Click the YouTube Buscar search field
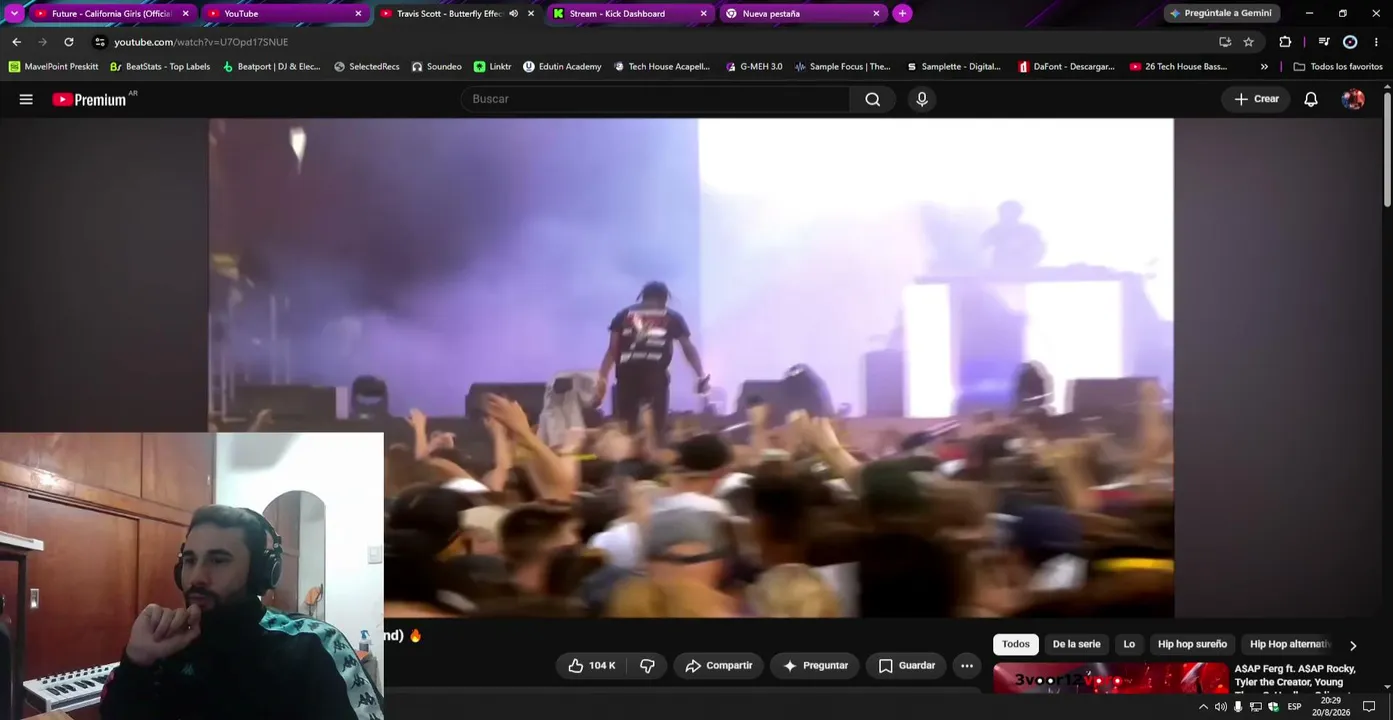The image size is (1393, 720). (655, 99)
